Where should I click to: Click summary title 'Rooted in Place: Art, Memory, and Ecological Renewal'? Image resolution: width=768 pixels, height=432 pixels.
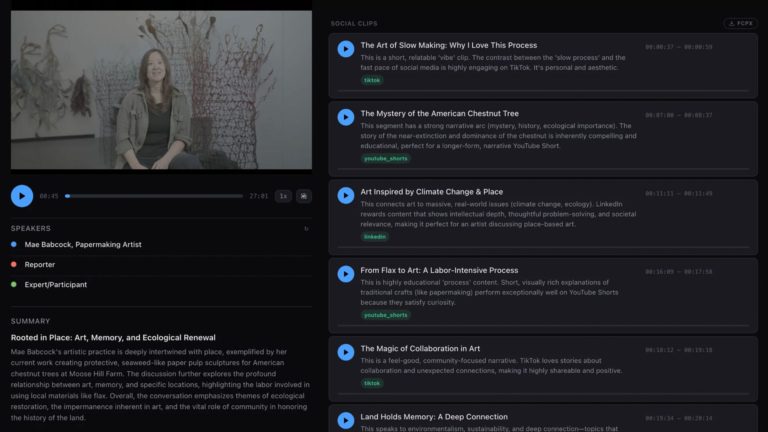113,337
